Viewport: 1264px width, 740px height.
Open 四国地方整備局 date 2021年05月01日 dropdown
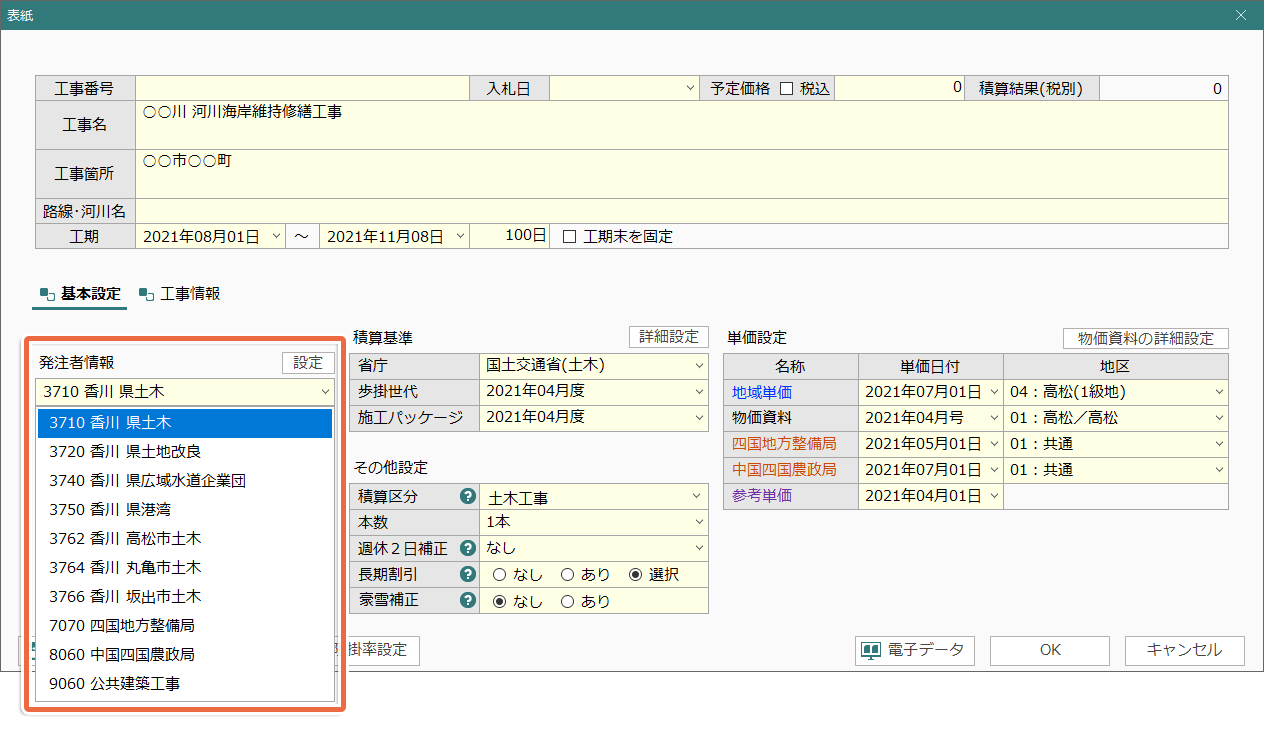point(993,444)
